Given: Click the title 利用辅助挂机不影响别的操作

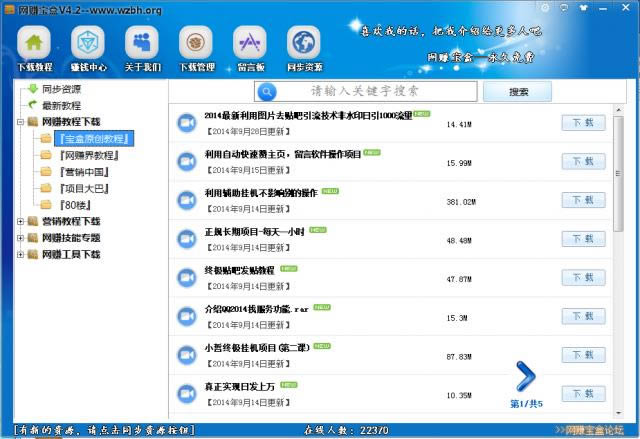Looking at the screenshot, I should 261,193.
